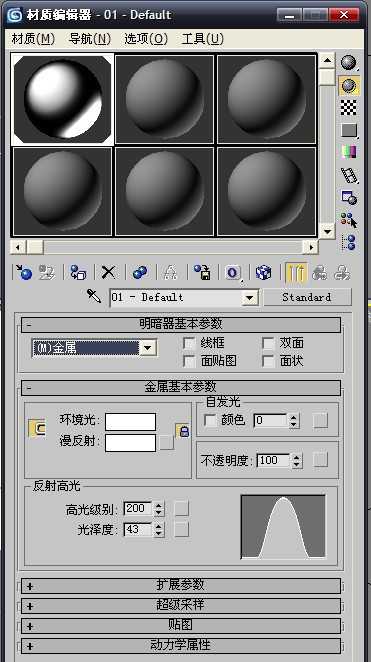Toggle the Backlight button
Screen dimensions: 371x662
coord(349,86)
